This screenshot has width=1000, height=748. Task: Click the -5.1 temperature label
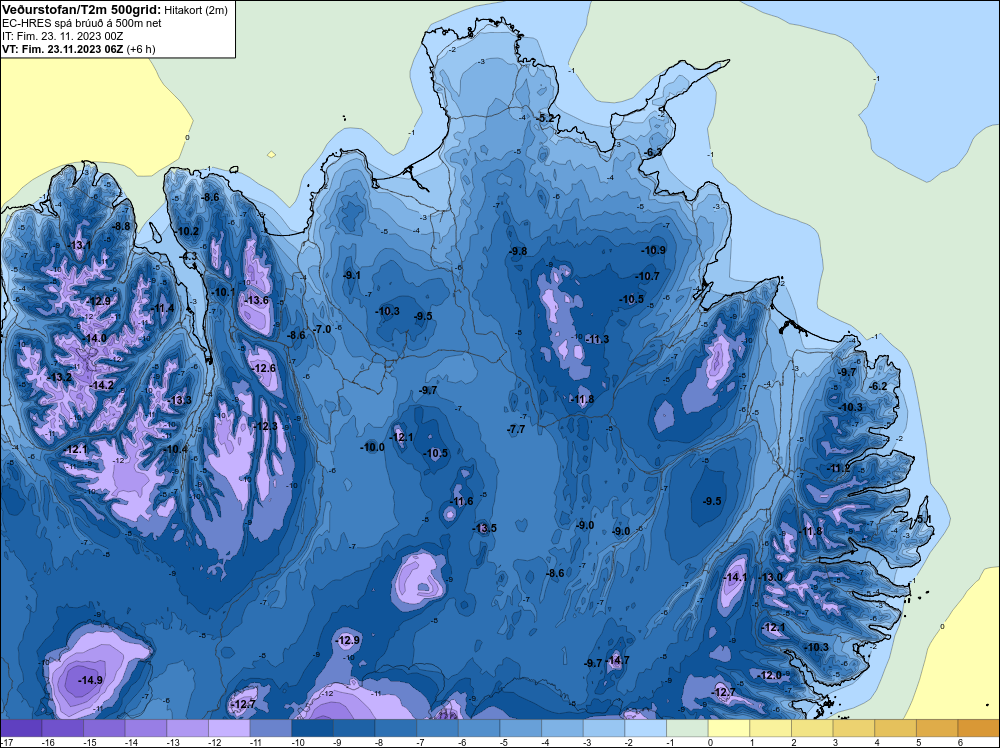click(923, 520)
